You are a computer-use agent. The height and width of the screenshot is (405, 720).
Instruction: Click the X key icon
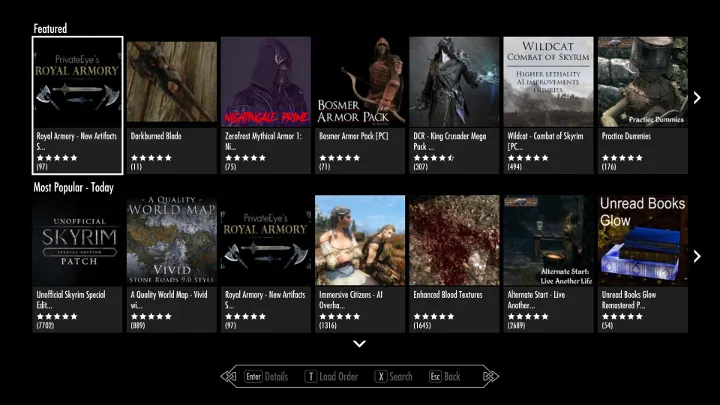click(x=381, y=377)
